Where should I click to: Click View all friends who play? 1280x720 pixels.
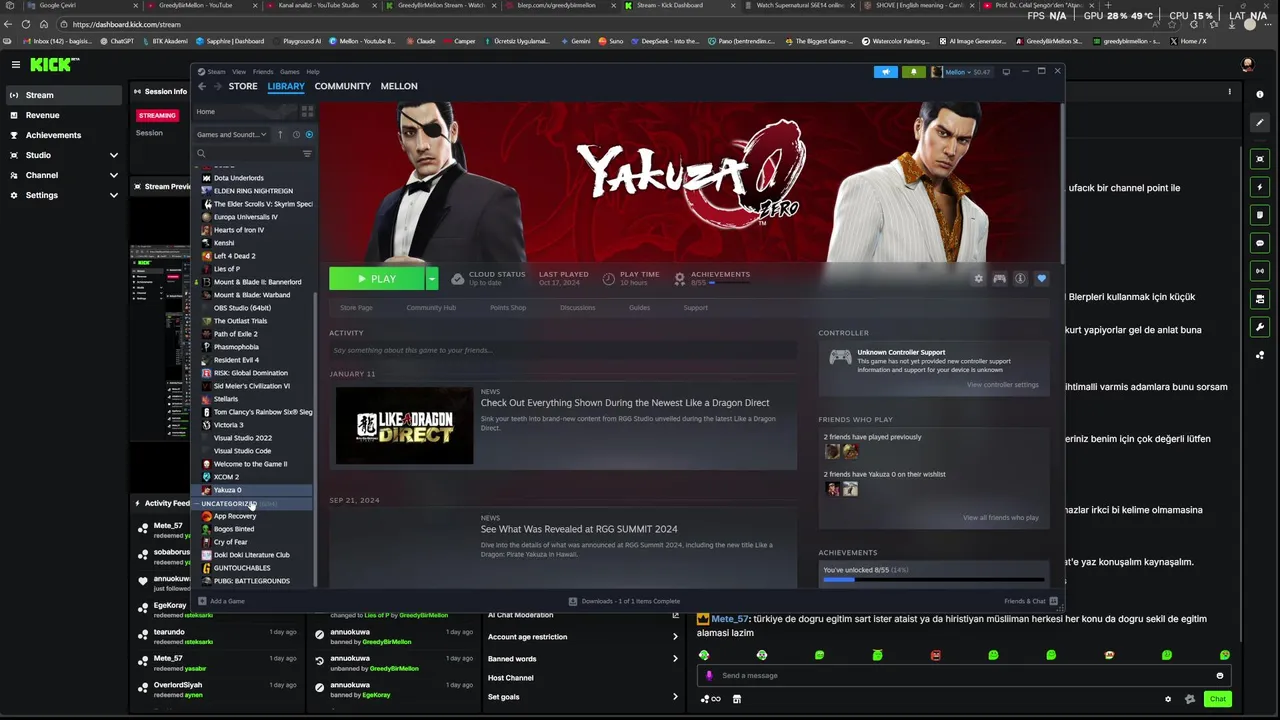[1000, 518]
